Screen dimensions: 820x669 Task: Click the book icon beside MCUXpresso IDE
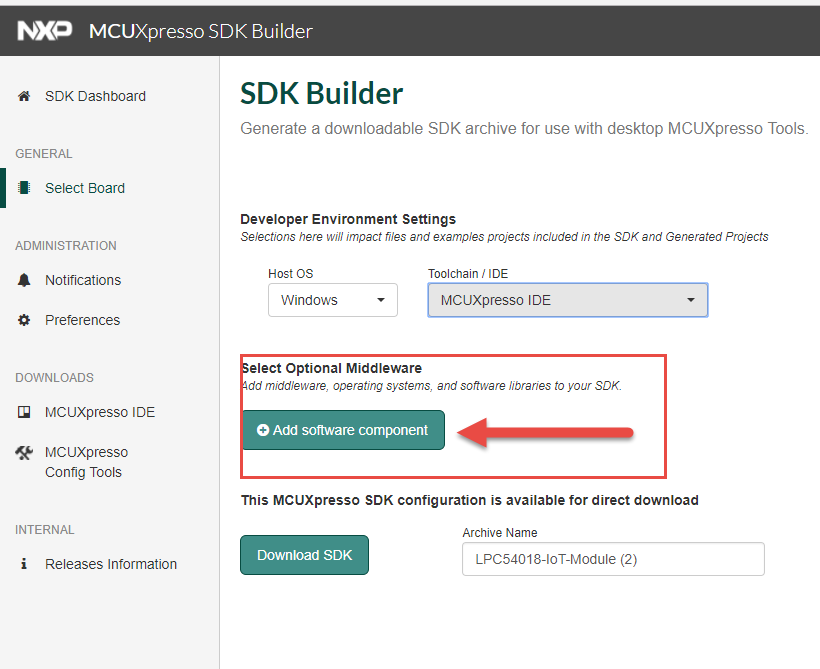[x=24, y=412]
